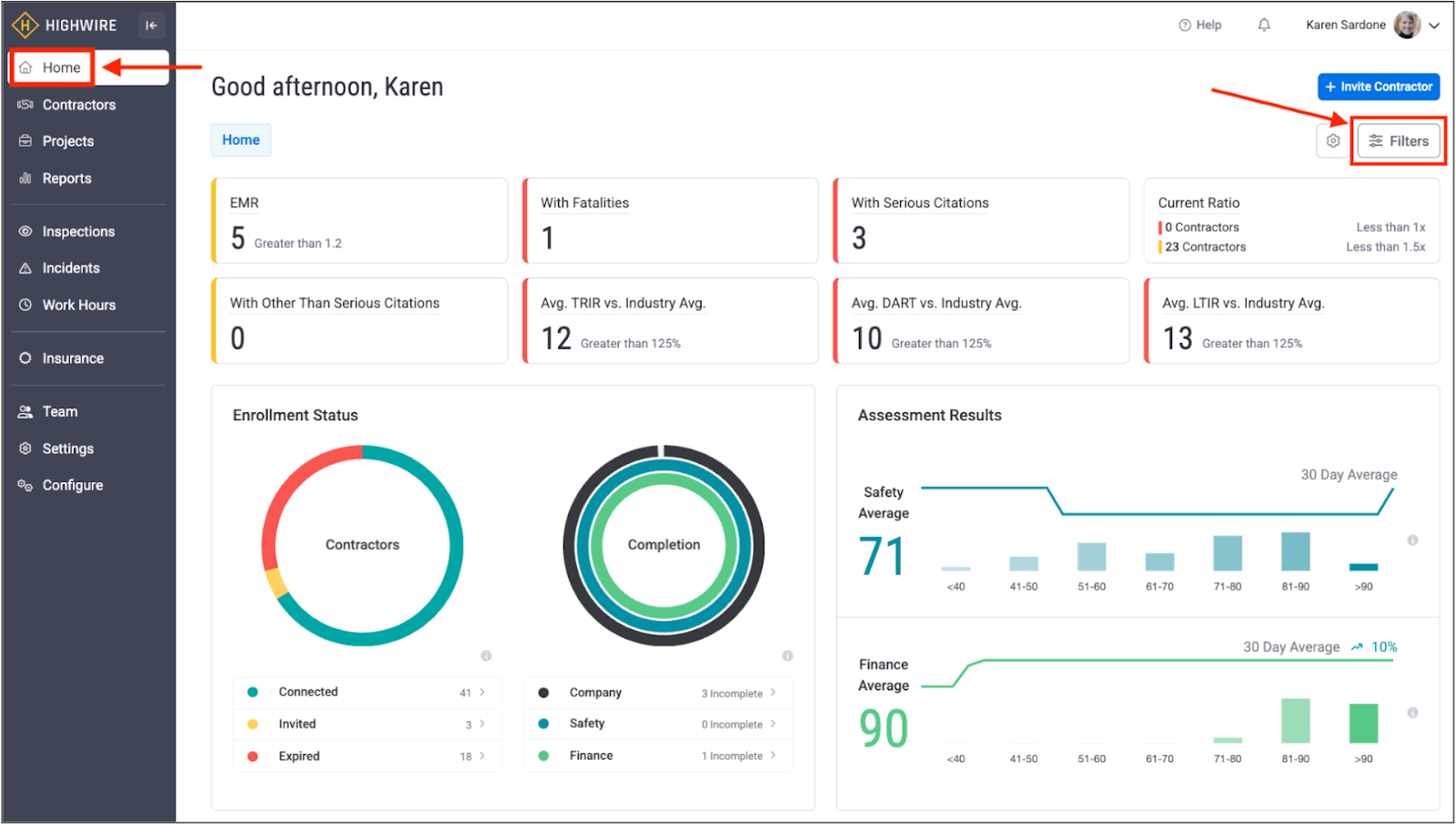Open the With Fatalities metric card

(670, 221)
